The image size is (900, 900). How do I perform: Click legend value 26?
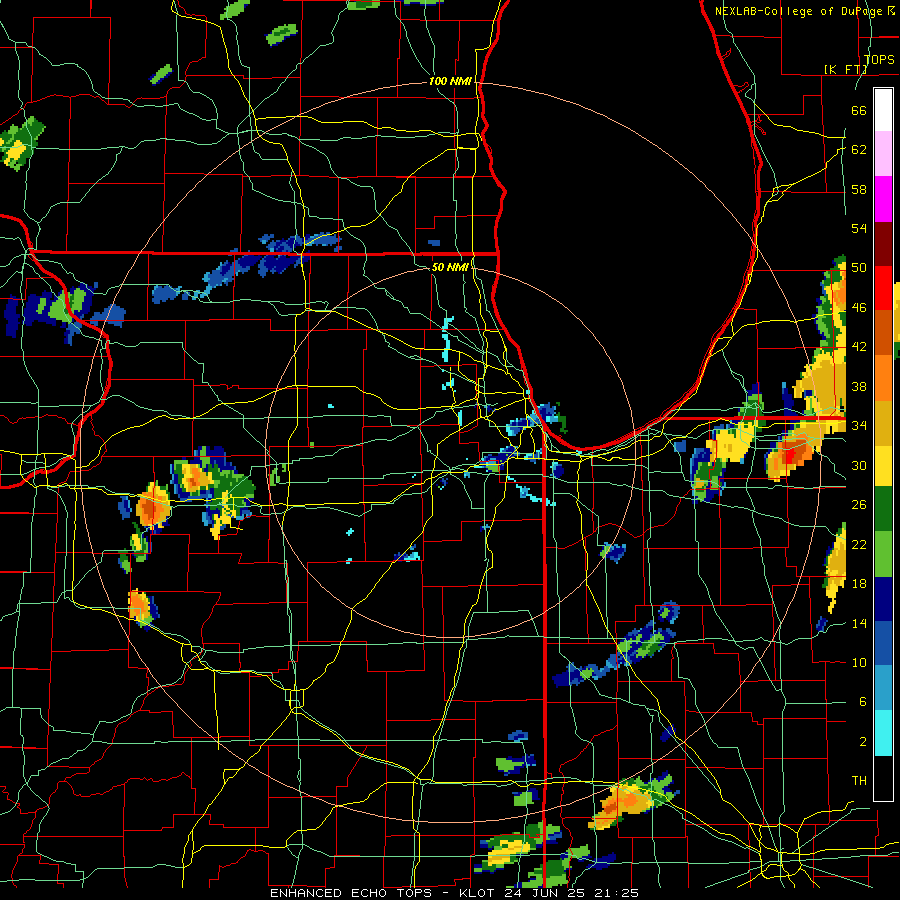point(859,505)
